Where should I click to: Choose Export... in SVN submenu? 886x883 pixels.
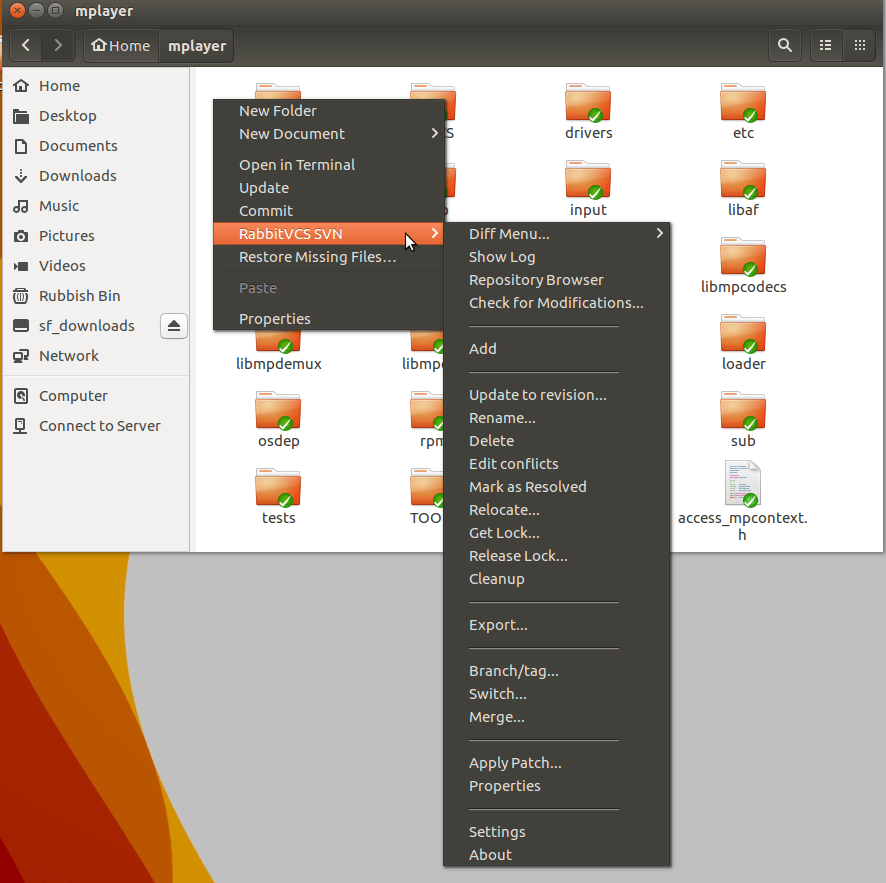(557, 625)
